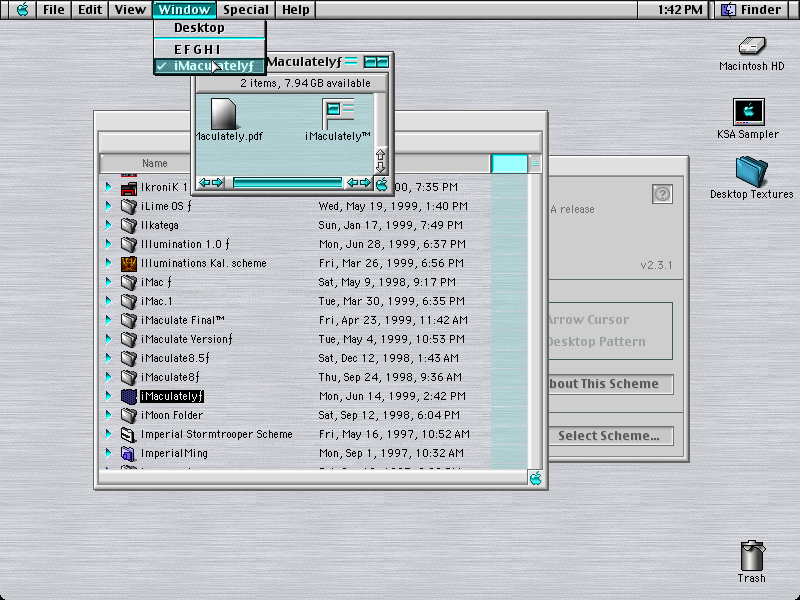Open the Help menu
800x600 pixels.
(296, 10)
